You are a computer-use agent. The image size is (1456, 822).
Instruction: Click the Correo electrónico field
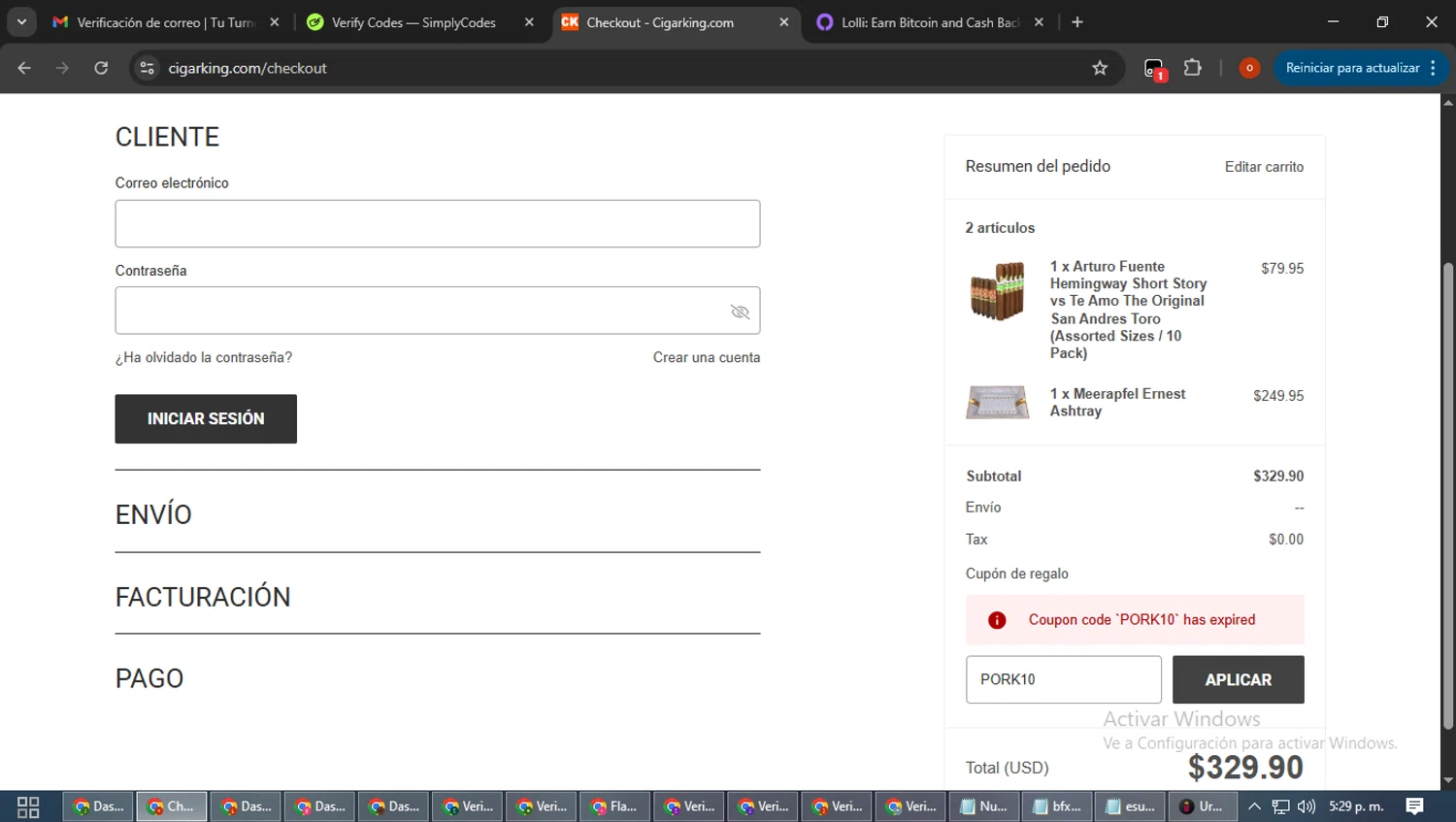coord(438,223)
